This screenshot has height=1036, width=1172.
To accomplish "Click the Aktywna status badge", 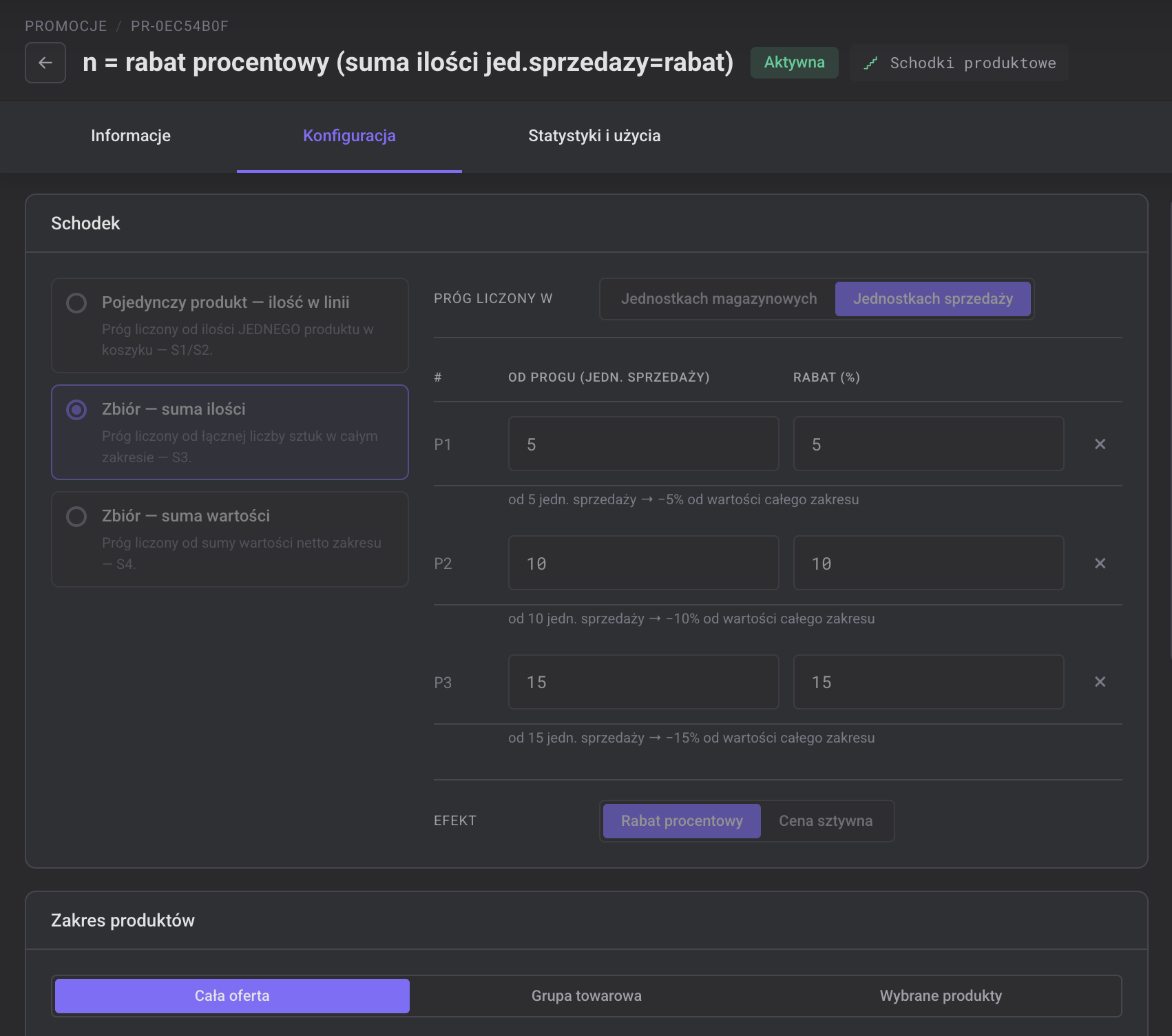I will [795, 63].
